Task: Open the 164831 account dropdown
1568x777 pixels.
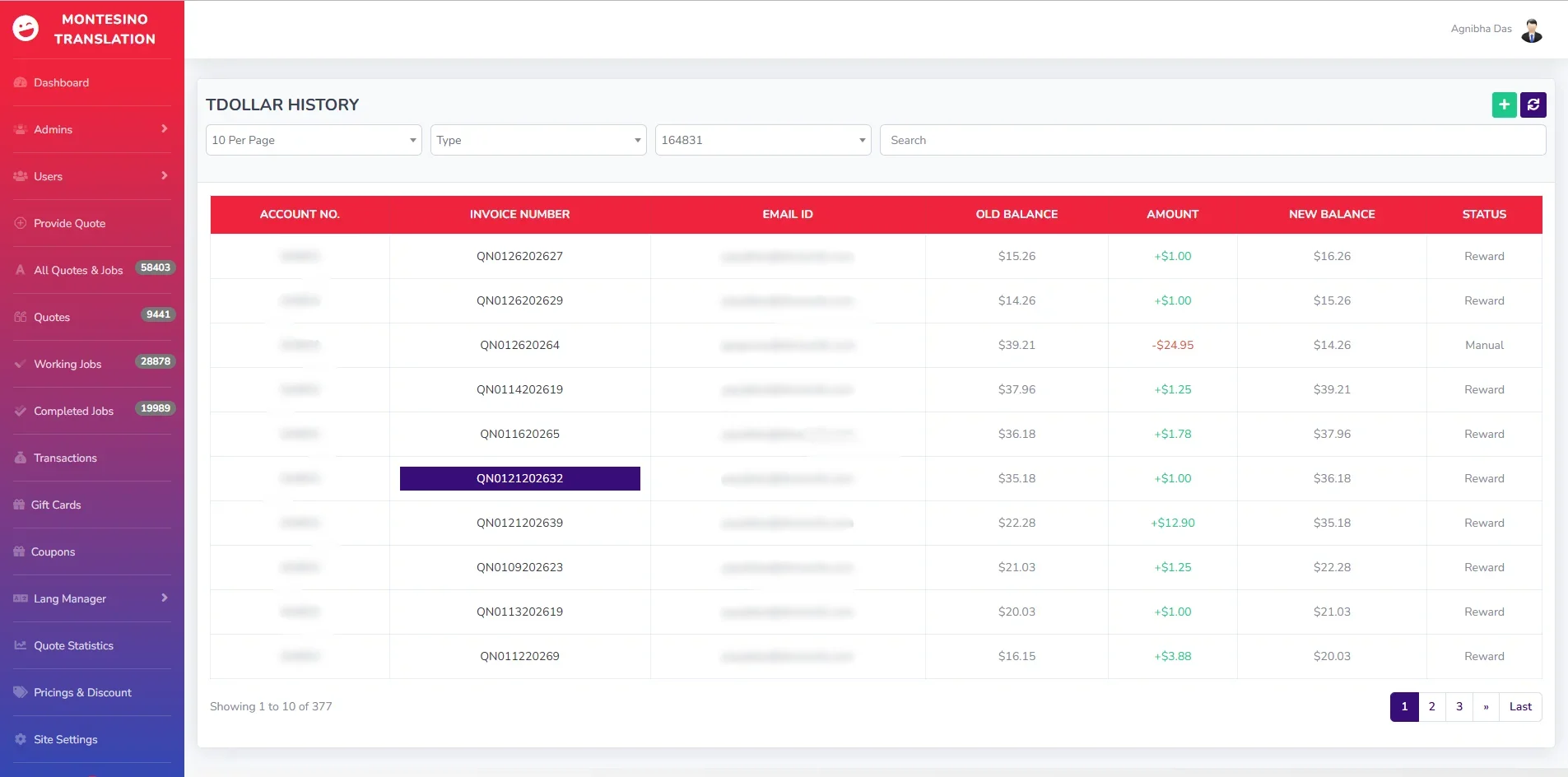Action: [762, 140]
